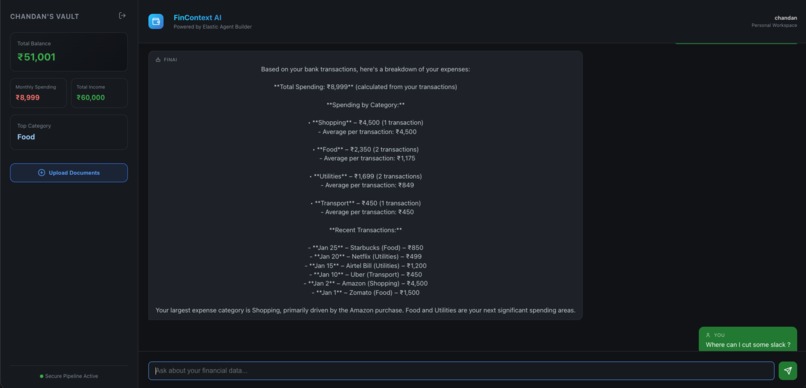Click the Upload Documents button
Screen dimensions: 806x388
pyautogui.click(x=69, y=173)
